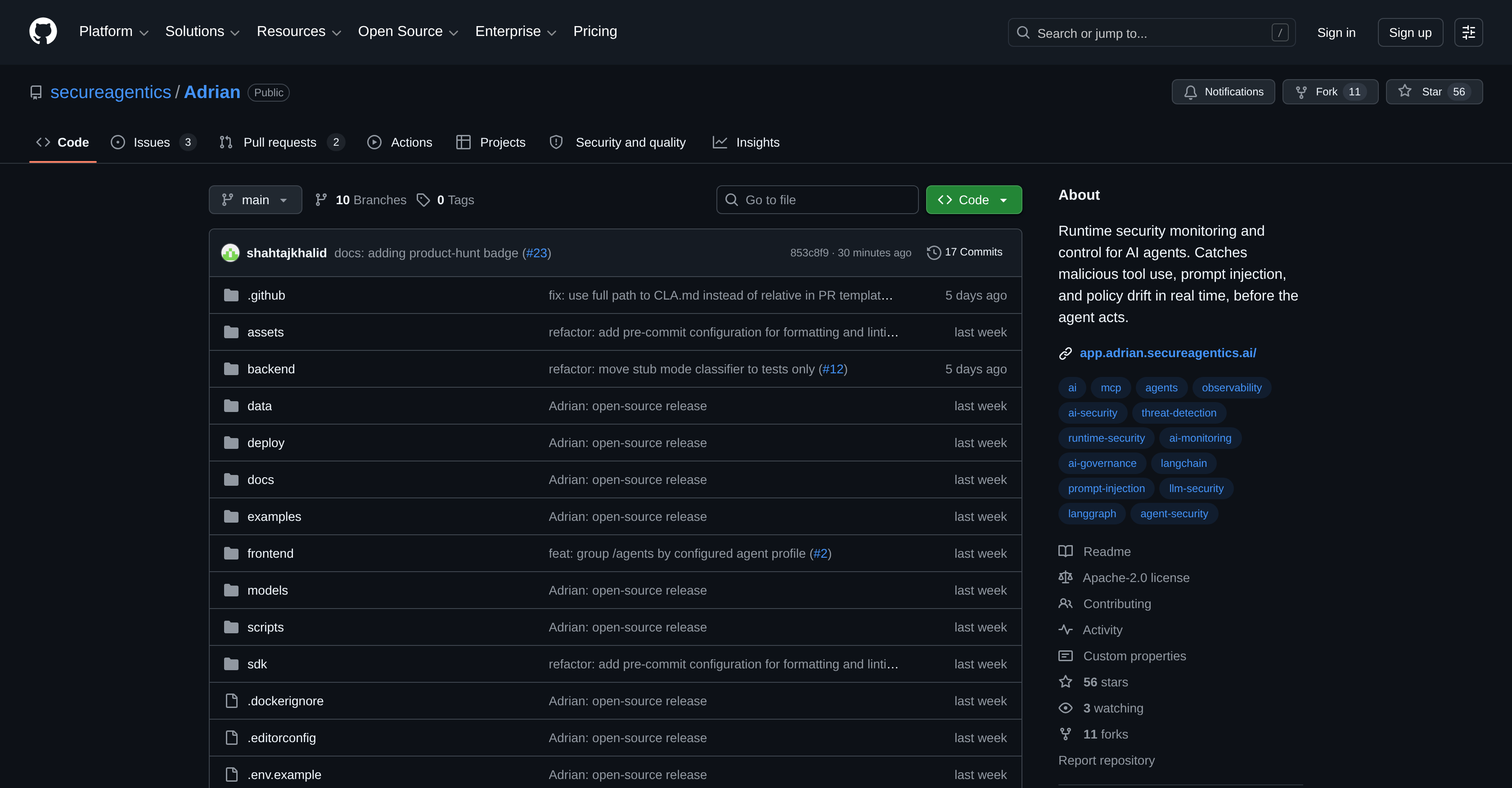The image size is (1512, 788).
Task: Open the main branch selector dropdown
Action: pyautogui.click(x=255, y=200)
